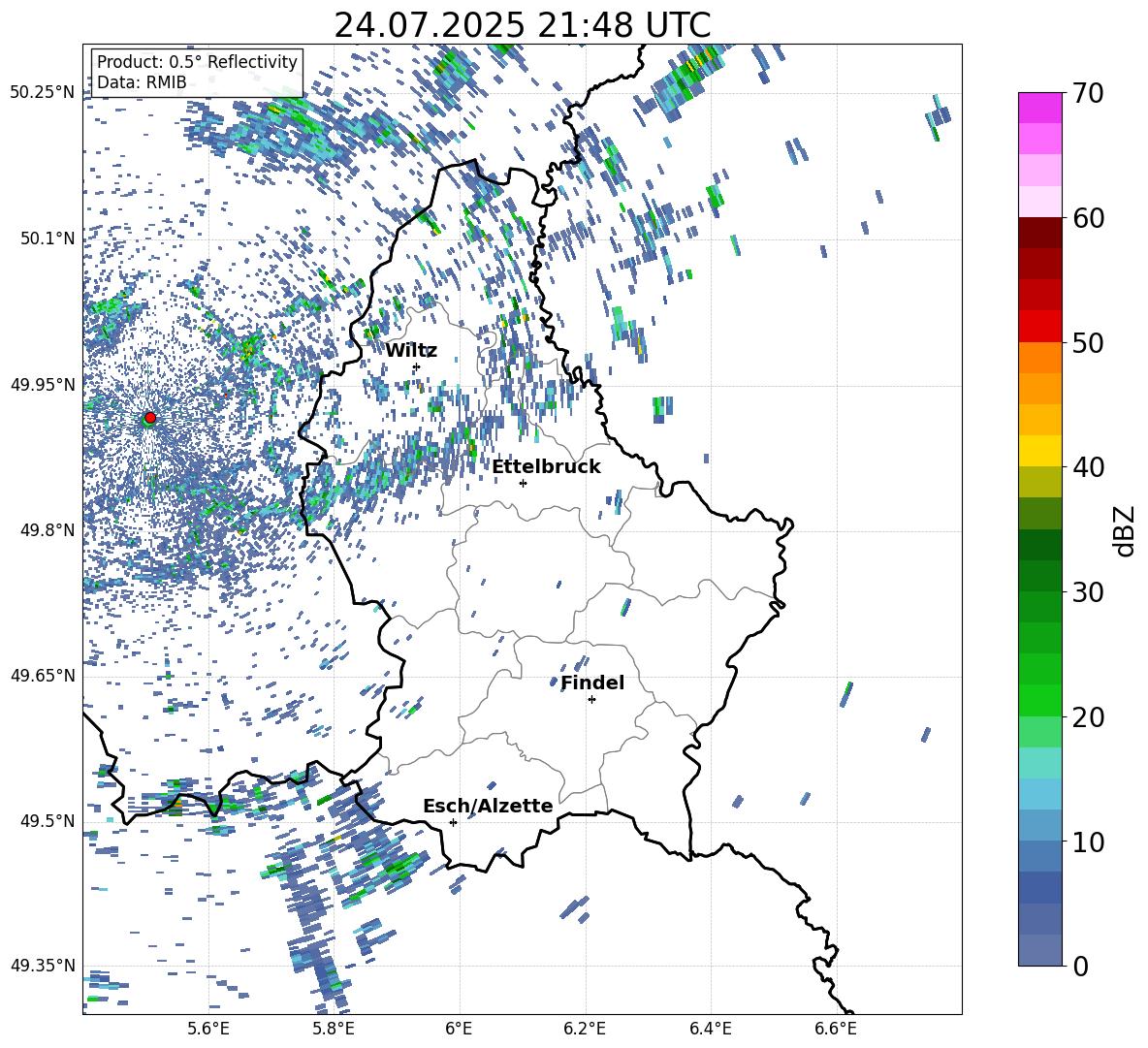Image resolution: width=1148 pixels, height=1048 pixels.
Task: Click the 10 tick on colorbar
Action: [1087, 842]
